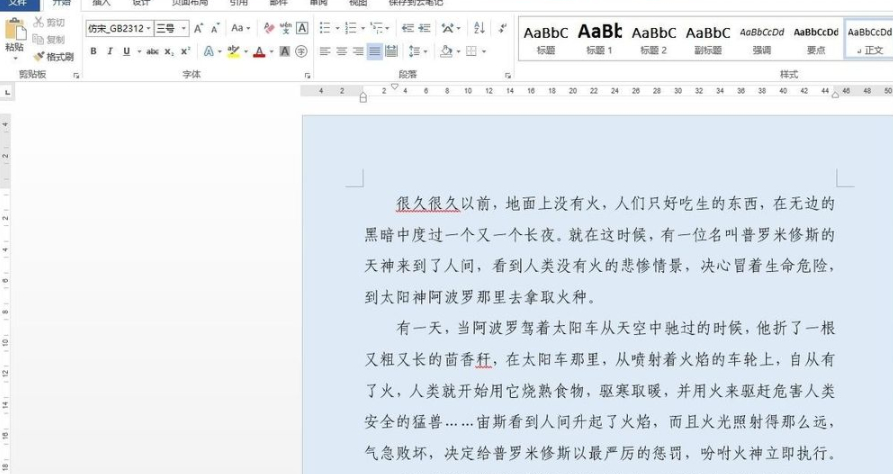Increase paragraph indent
The image size is (893, 474).
424,28
